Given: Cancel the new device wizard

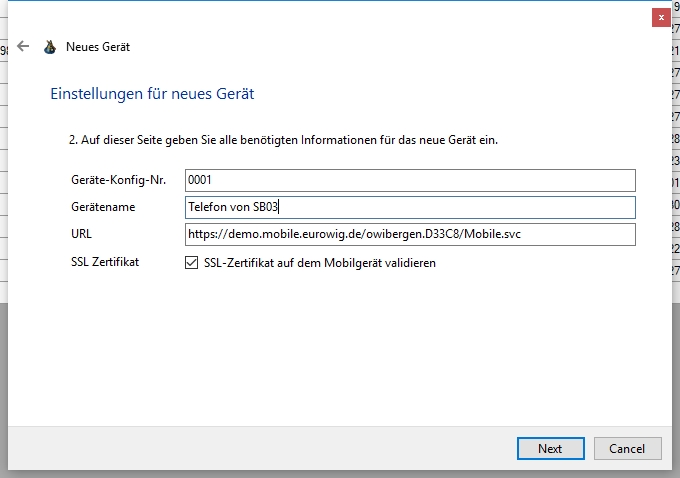Looking at the screenshot, I should point(627,448).
